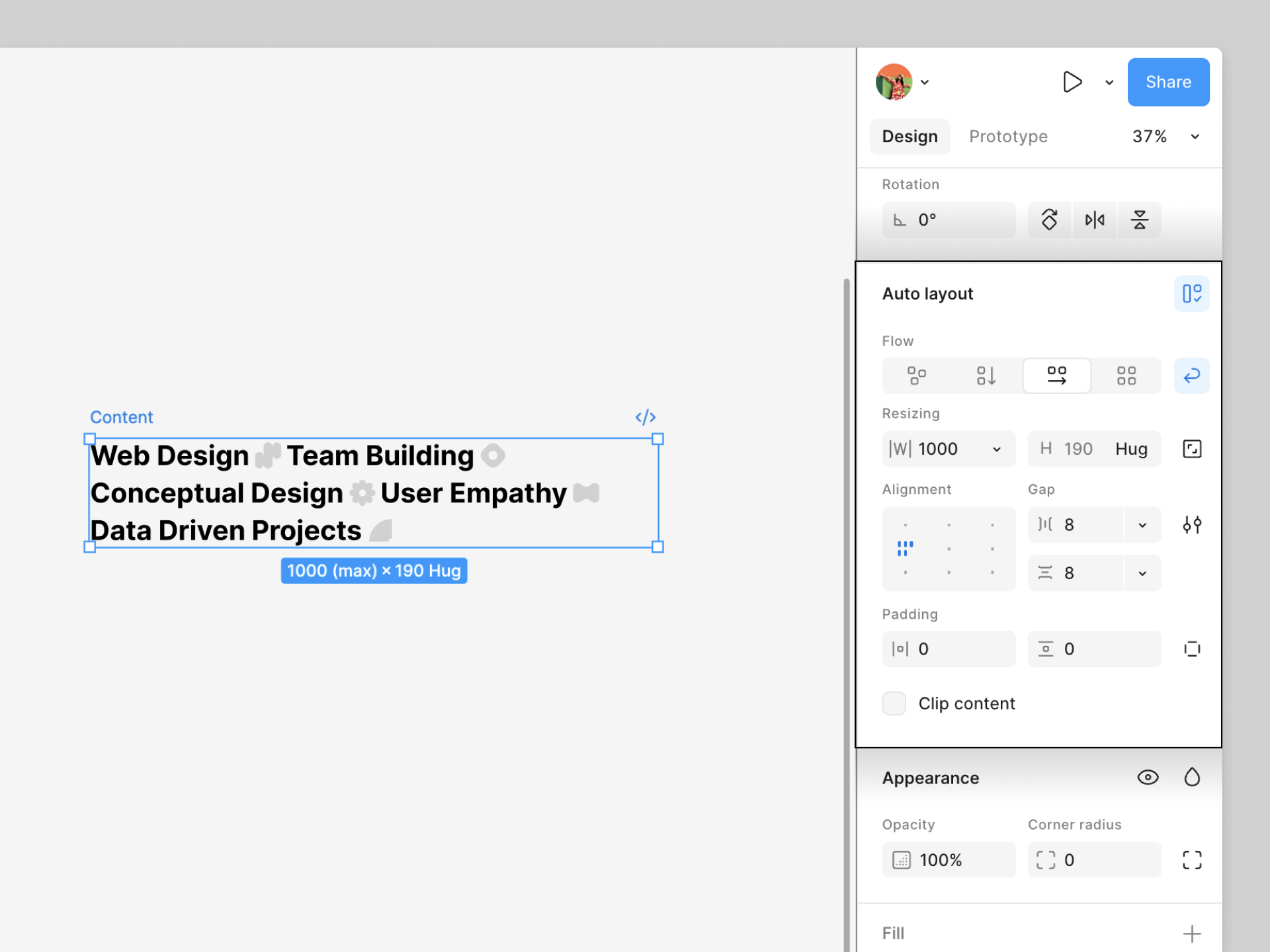1270x952 pixels.
Task: Click the individual padding icon
Action: pyautogui.click(x=1192, y=649)
